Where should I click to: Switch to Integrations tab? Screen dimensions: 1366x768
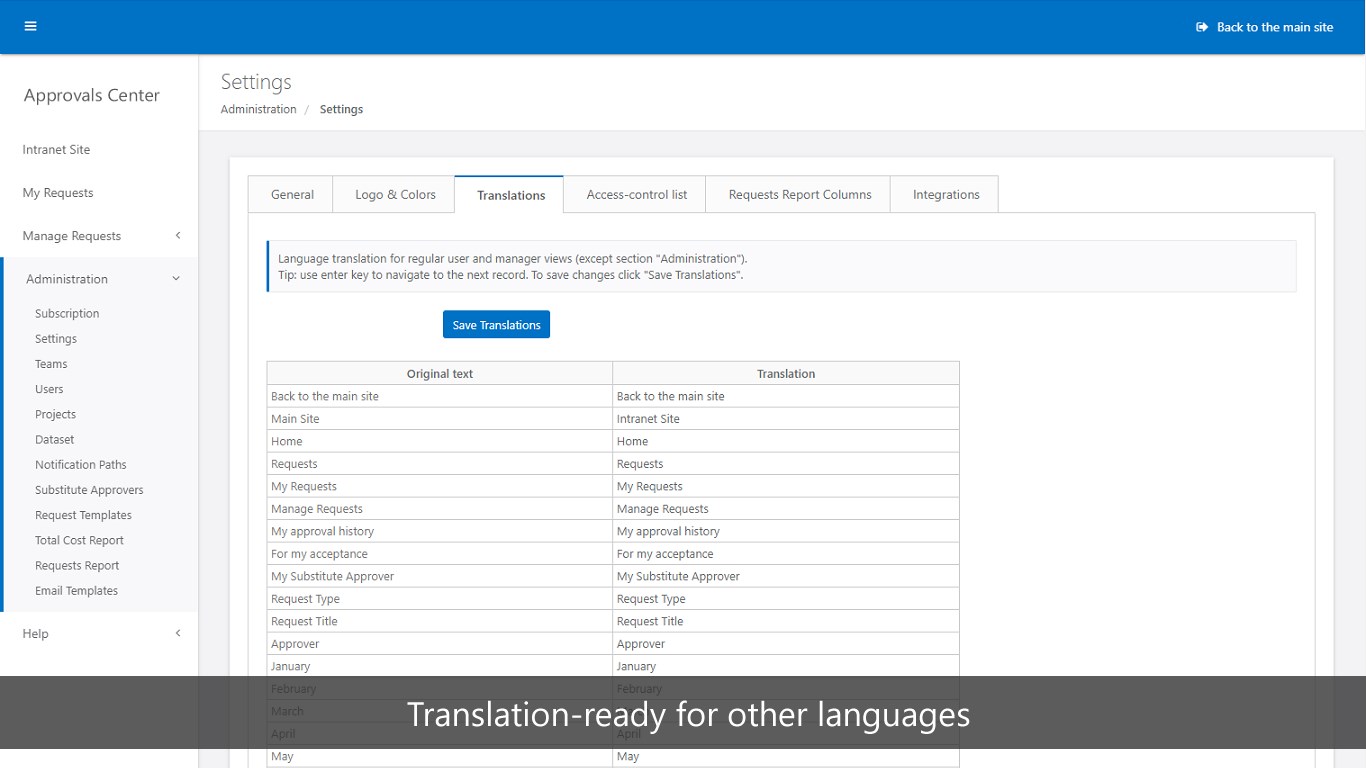[945, 194]
